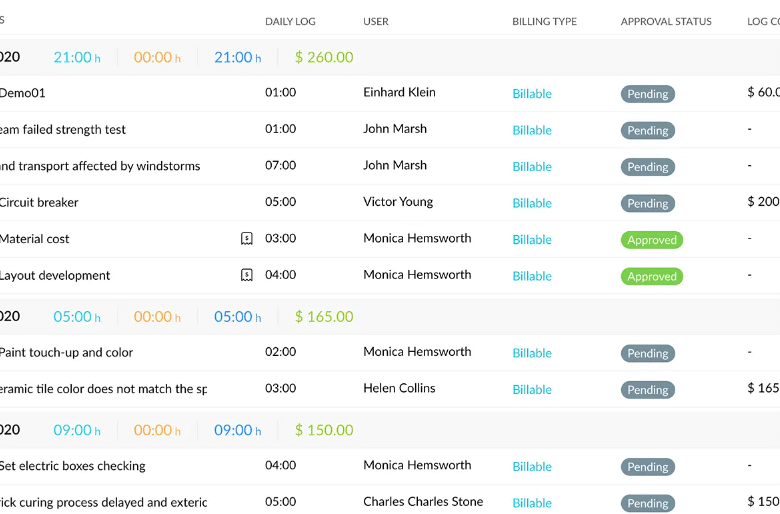Open the note icon on Material cost row
Image resolution: width=780 pixels, height=514 pixels.
click(x=247, y=239)
